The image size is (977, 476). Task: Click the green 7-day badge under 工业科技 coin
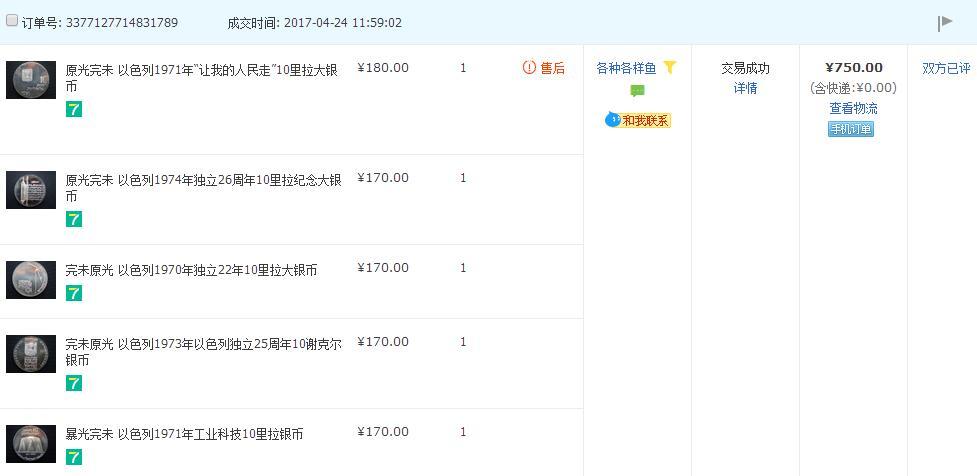[x=74, y=457]
